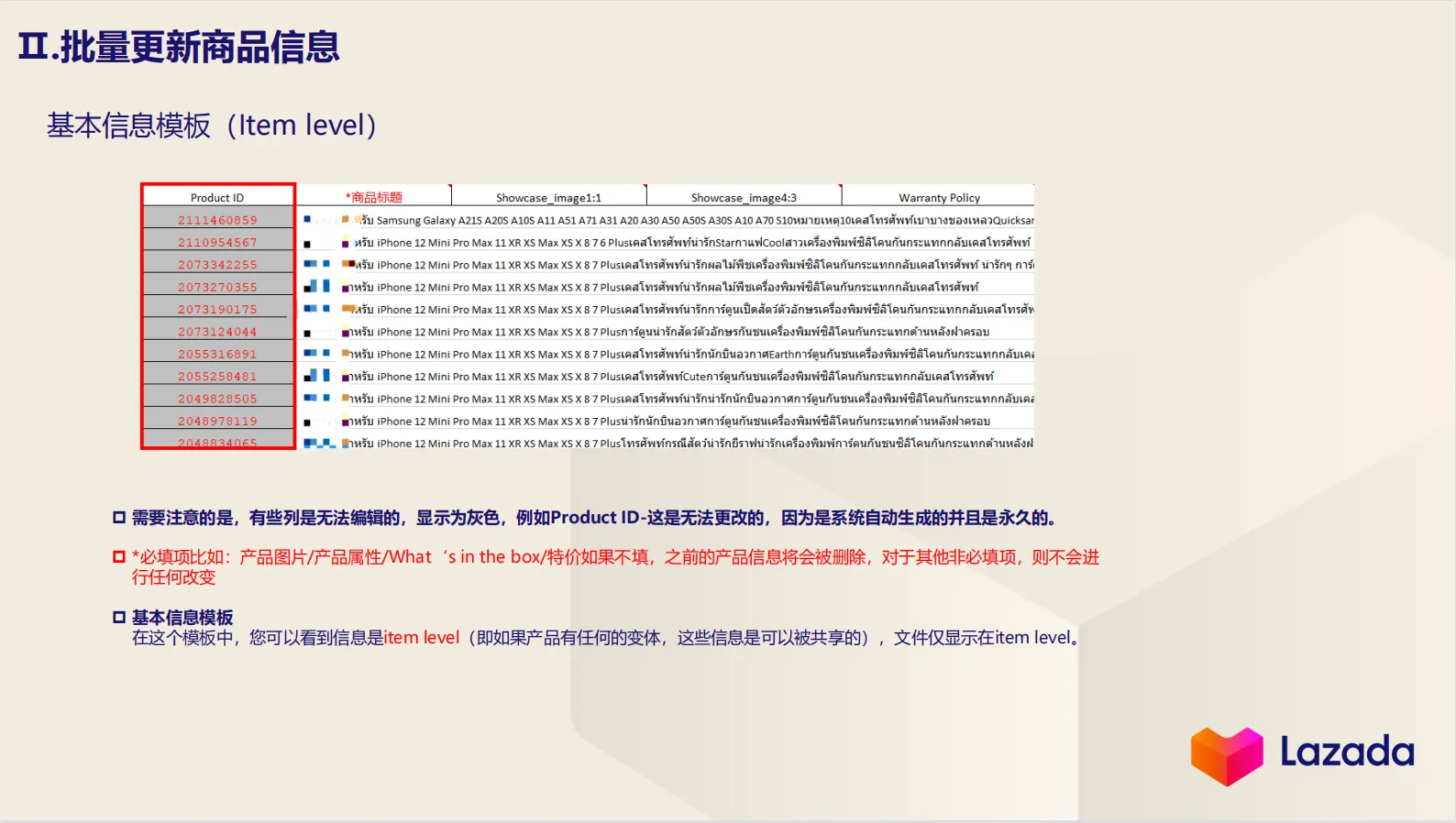Viewport: 1456px width, 823px height.
Task: Click Product ID cell 2110954567
Action: coord(217,242)
